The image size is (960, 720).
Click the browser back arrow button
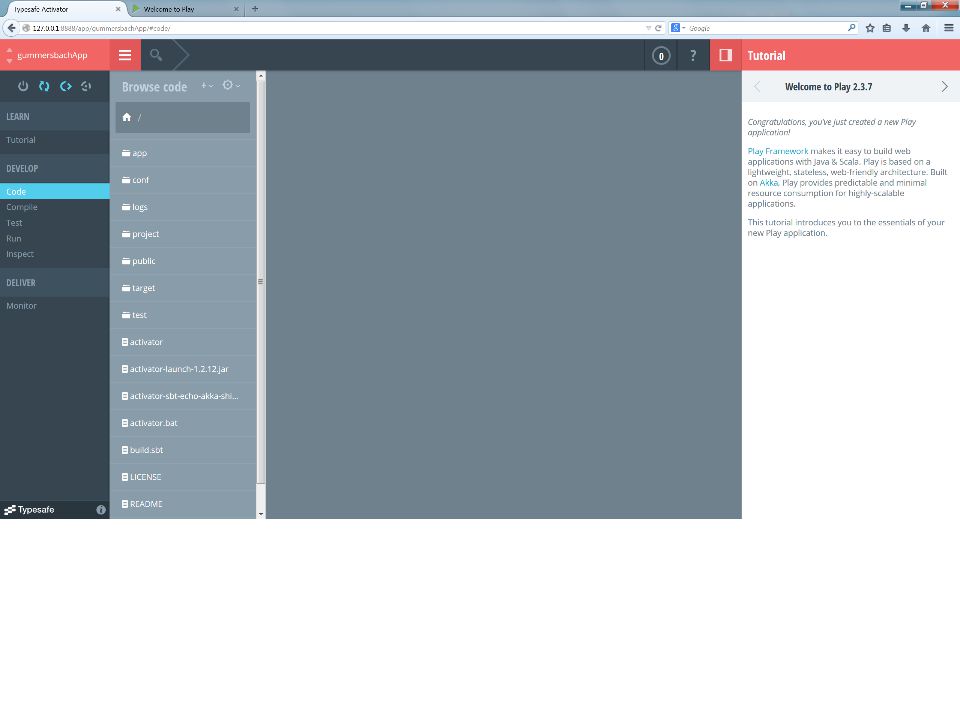coord(11,28)
